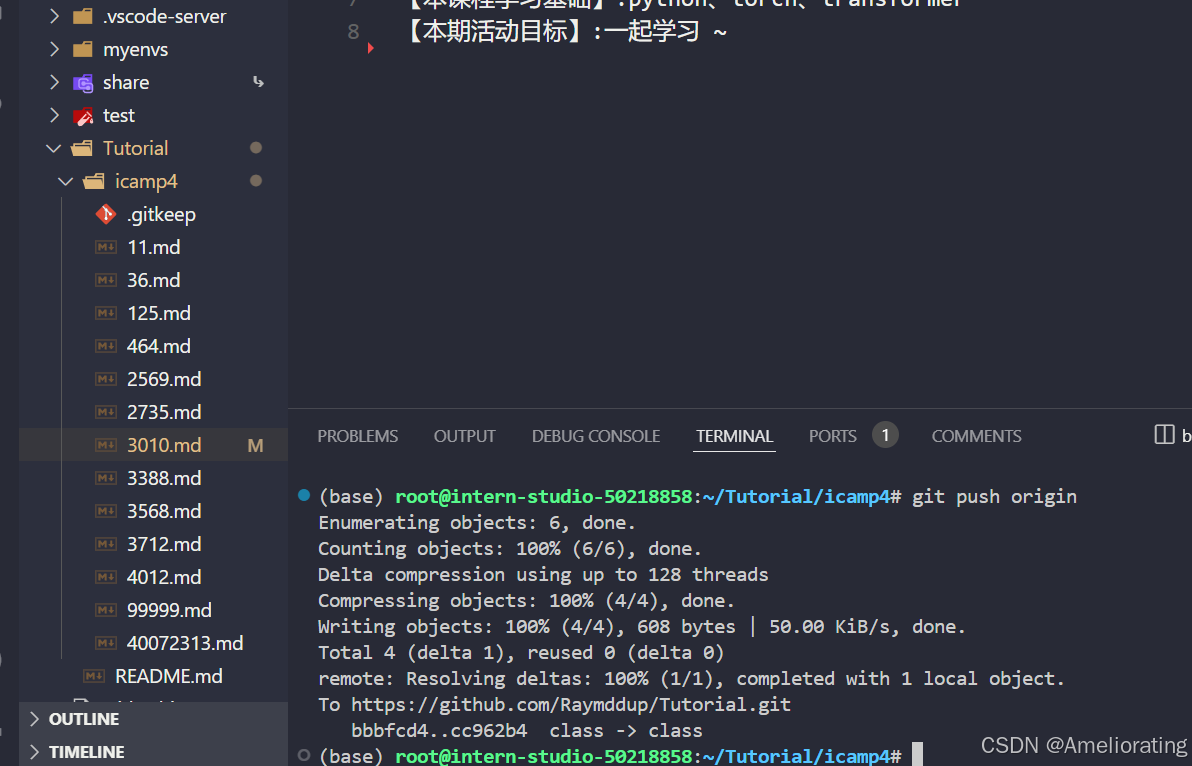Click the markdown icon next to 99999.md
The width and height of the screenshot is (1192, 766).
point(105,609)
